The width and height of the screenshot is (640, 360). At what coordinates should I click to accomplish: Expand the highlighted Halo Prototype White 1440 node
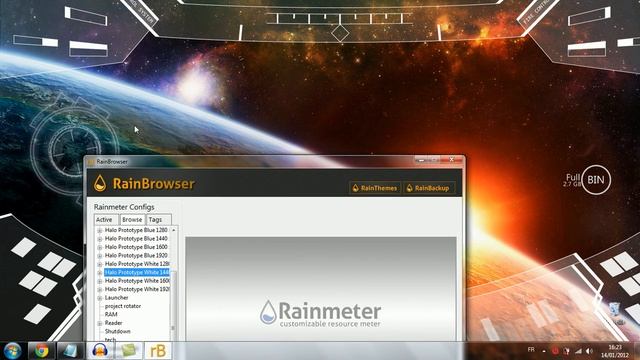(100, 273)
